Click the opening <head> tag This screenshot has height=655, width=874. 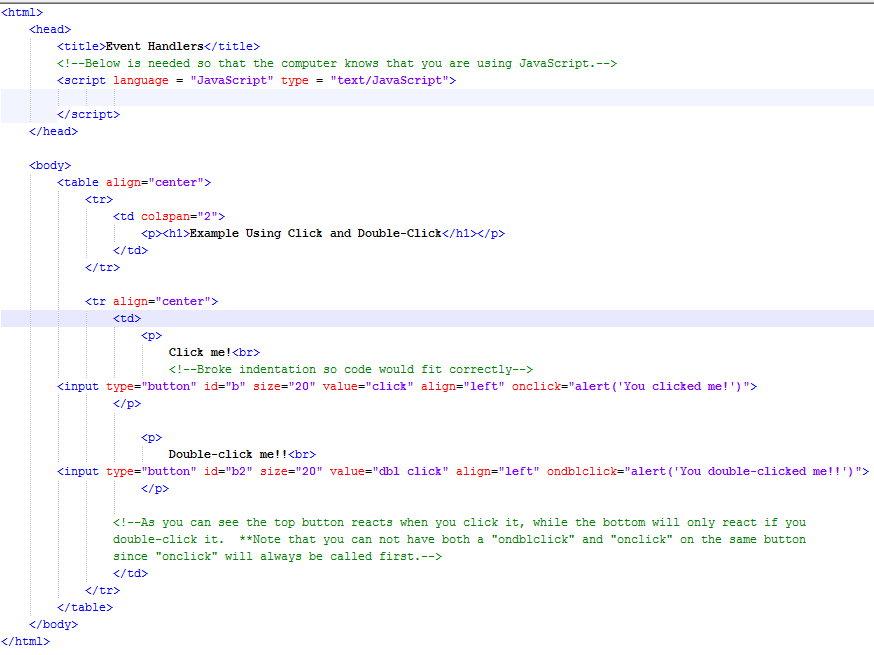coord(50,29)
